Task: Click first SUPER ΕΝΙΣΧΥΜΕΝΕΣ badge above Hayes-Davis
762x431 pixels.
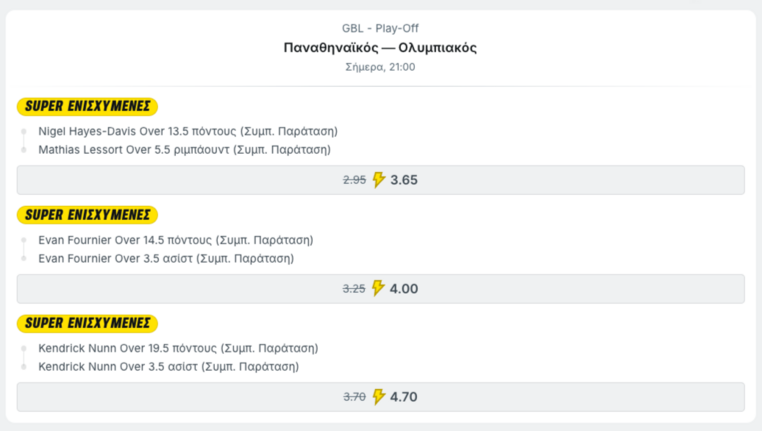Action: (87, 106)
